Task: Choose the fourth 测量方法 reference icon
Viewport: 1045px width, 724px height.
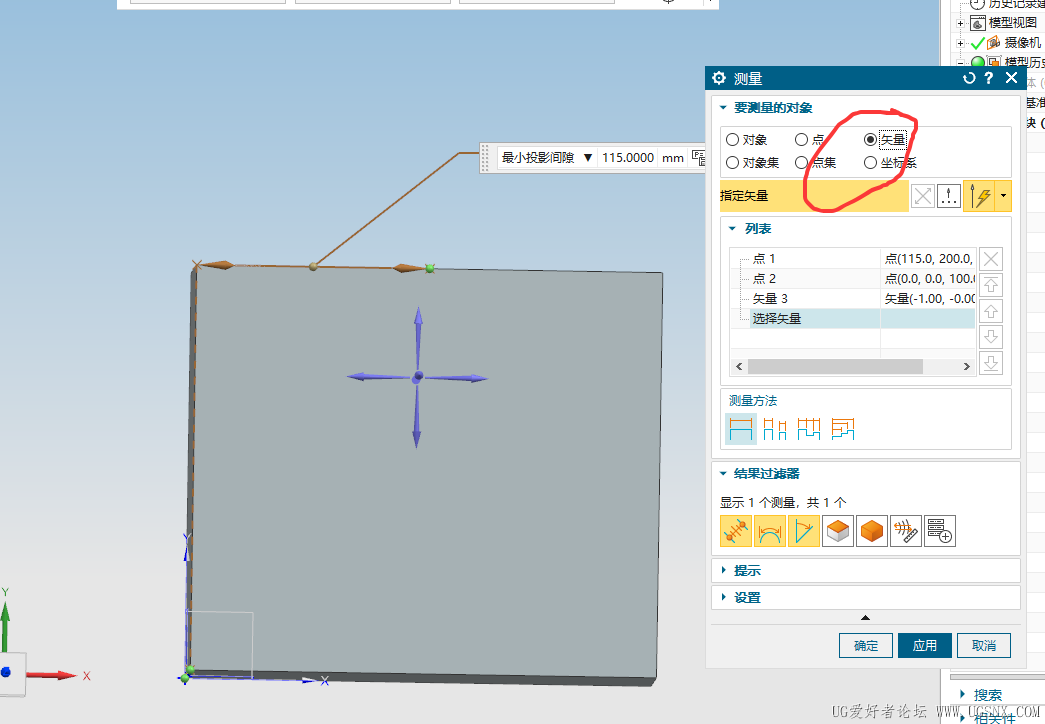Action: [x=843, y=429]
